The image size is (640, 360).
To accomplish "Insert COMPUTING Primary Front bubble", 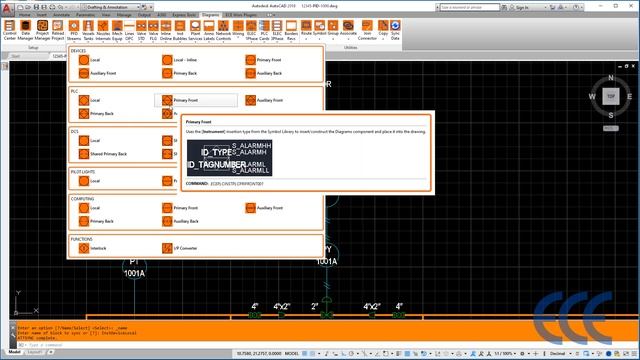I will point(180,208).
